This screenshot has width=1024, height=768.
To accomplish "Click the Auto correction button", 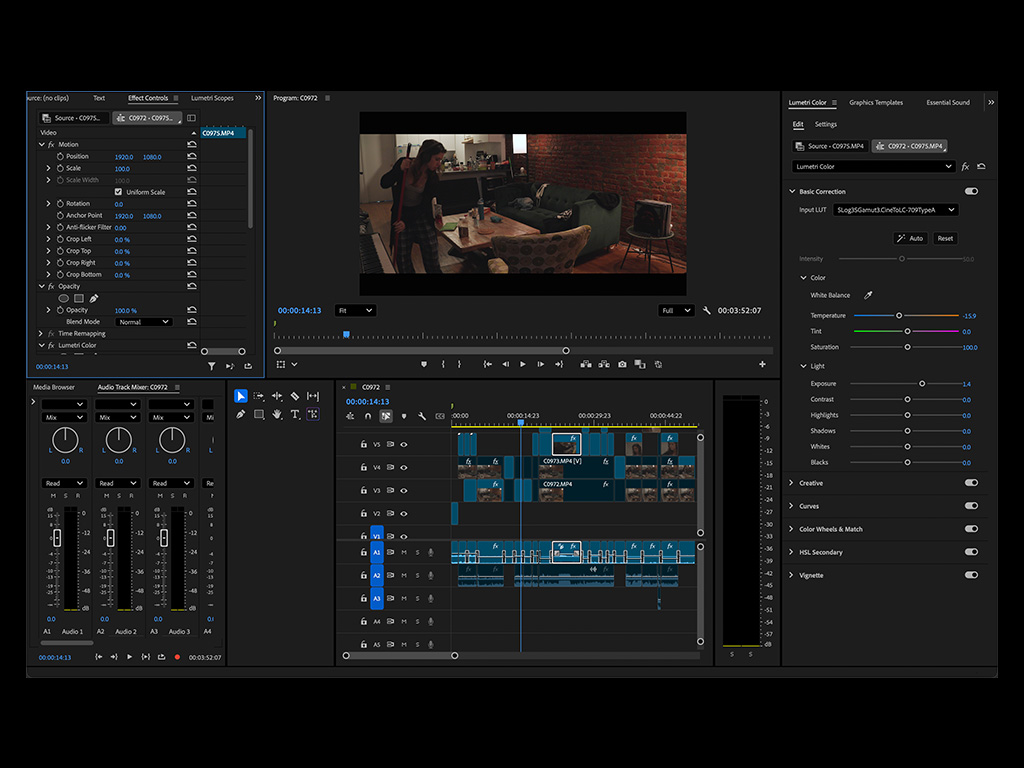I will (911, 237).
